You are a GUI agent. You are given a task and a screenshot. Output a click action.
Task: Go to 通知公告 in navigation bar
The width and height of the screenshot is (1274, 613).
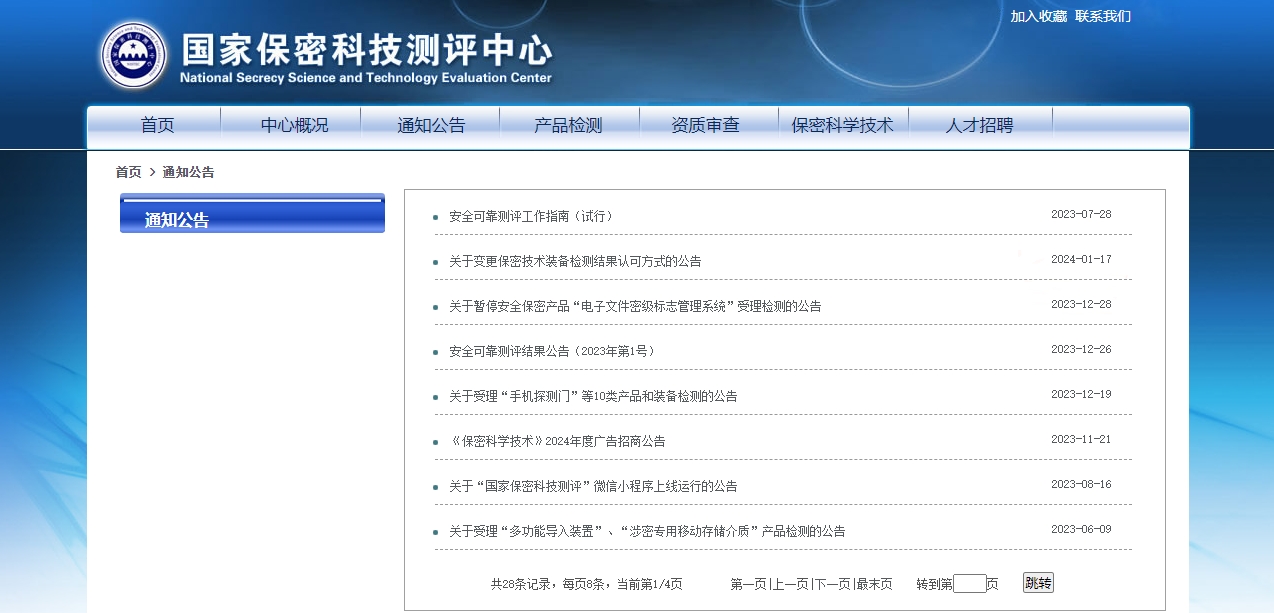(x=431, y=126)
